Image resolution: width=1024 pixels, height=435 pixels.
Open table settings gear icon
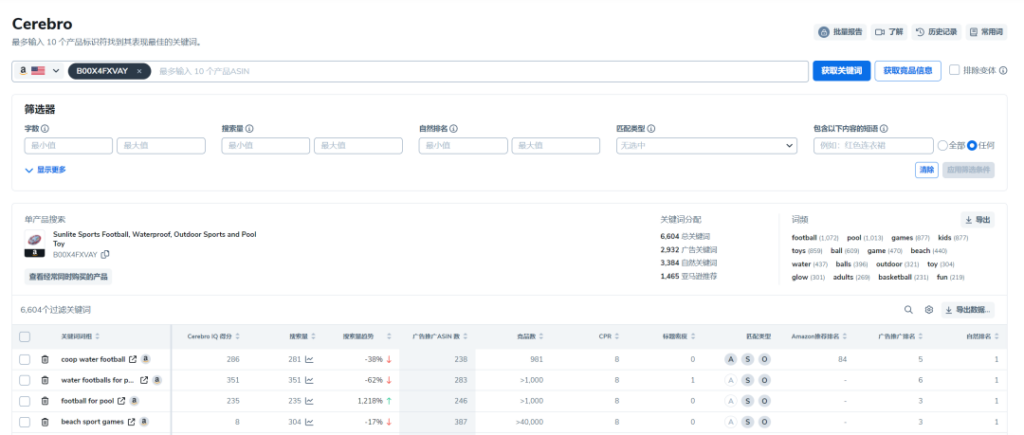coord(928,310)
